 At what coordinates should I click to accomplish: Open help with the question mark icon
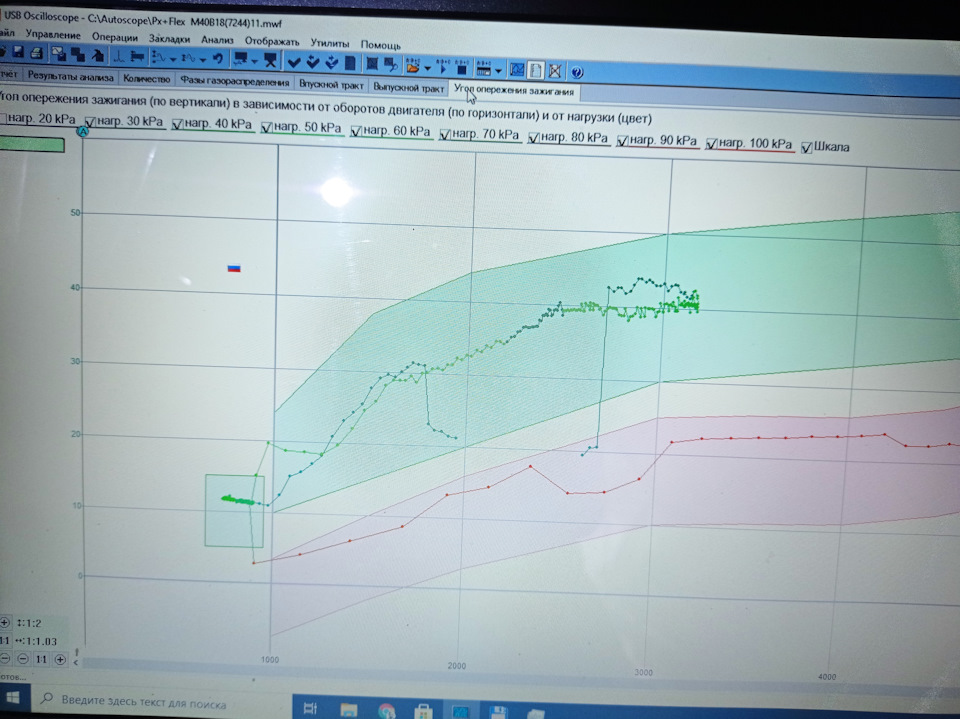coord(577,72)
